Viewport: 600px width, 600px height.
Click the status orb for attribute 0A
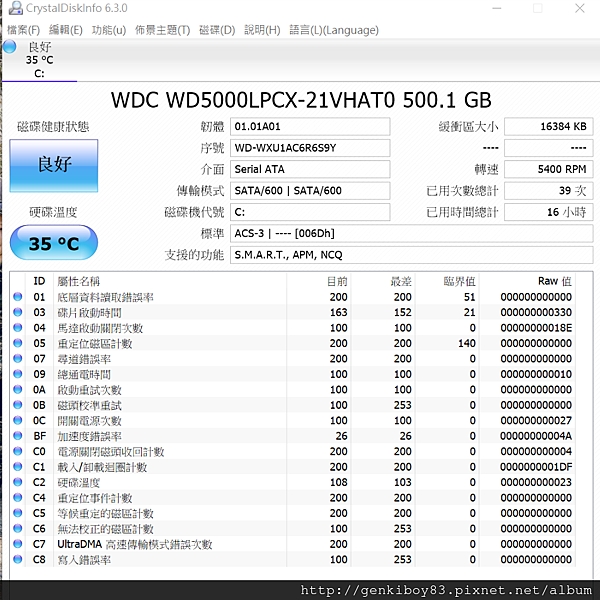click(18, 389)
